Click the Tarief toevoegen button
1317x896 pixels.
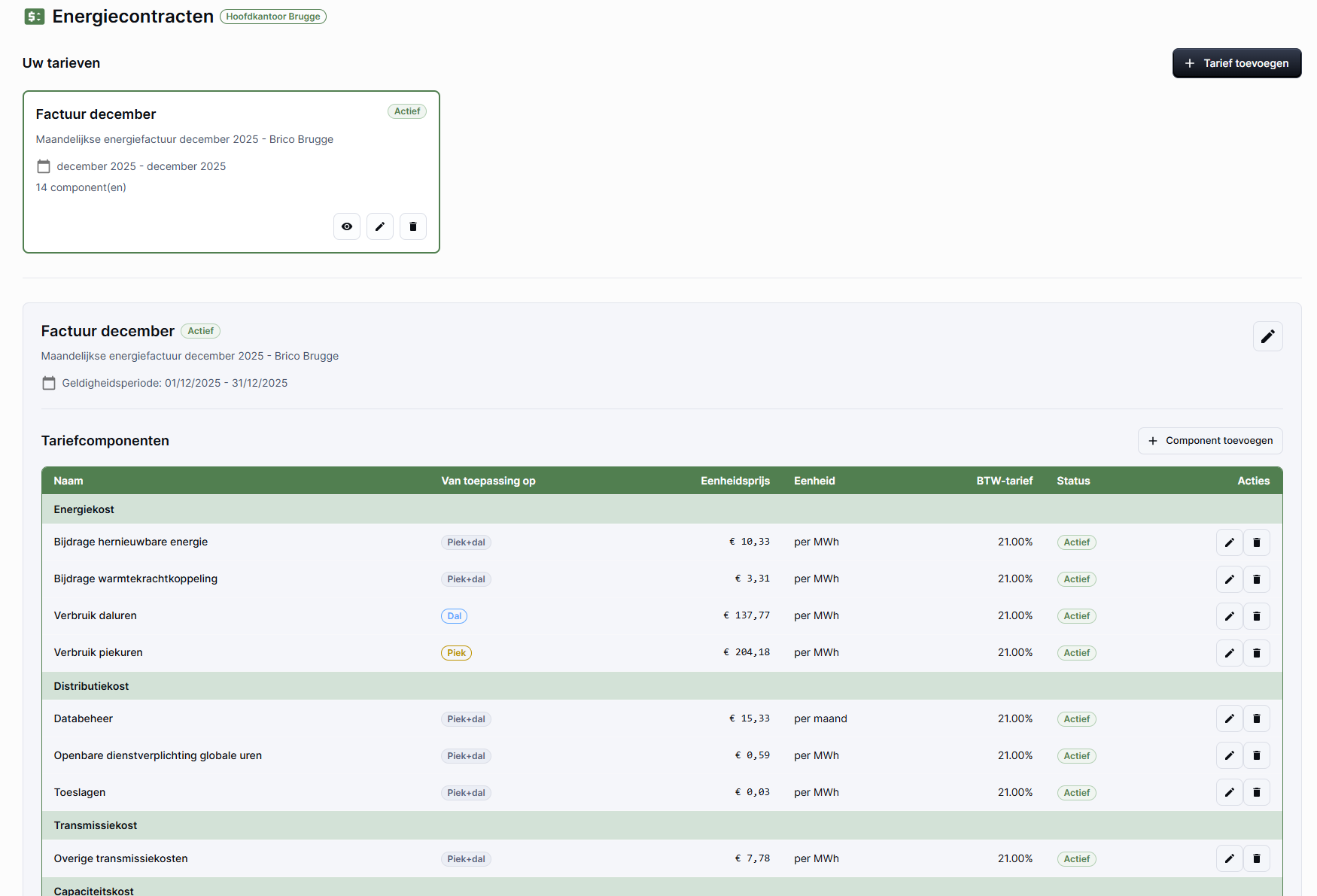click(x=1236, y=63)
